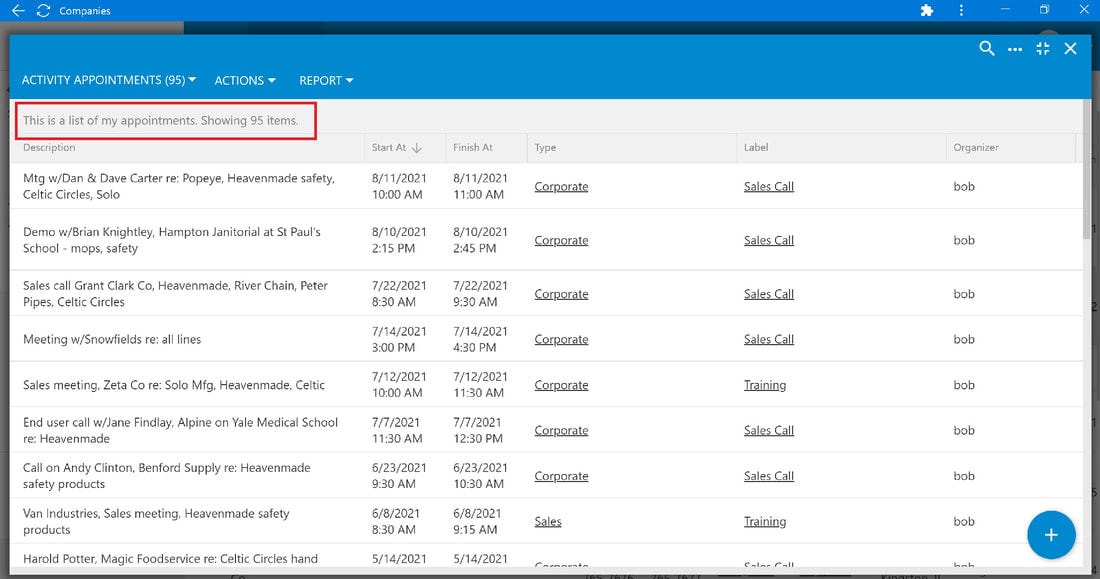Select the Mtg w/Dan & Dave Carter appointment
The width and height of the screenshot is (1100, 579).
(179, 187)
